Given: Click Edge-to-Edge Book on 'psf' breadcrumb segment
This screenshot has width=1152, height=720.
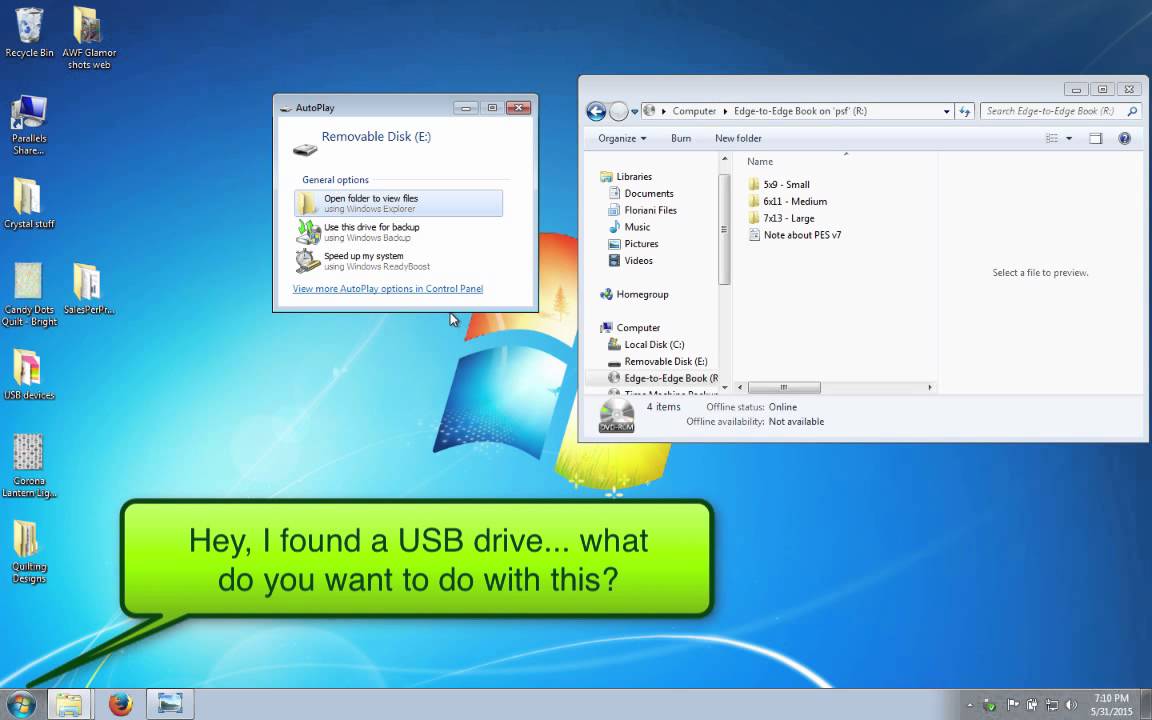Looking at the screenshot, I should (800, 111).
